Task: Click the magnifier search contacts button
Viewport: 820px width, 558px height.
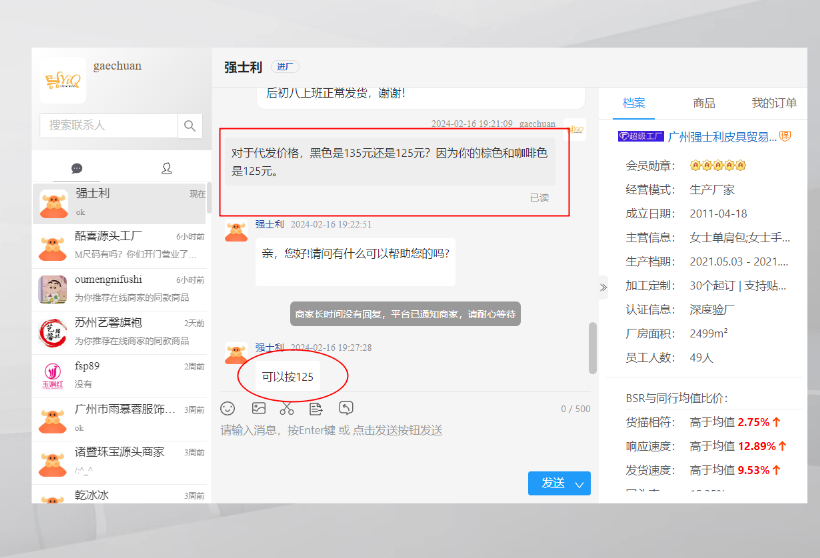Action: (190, 125)
